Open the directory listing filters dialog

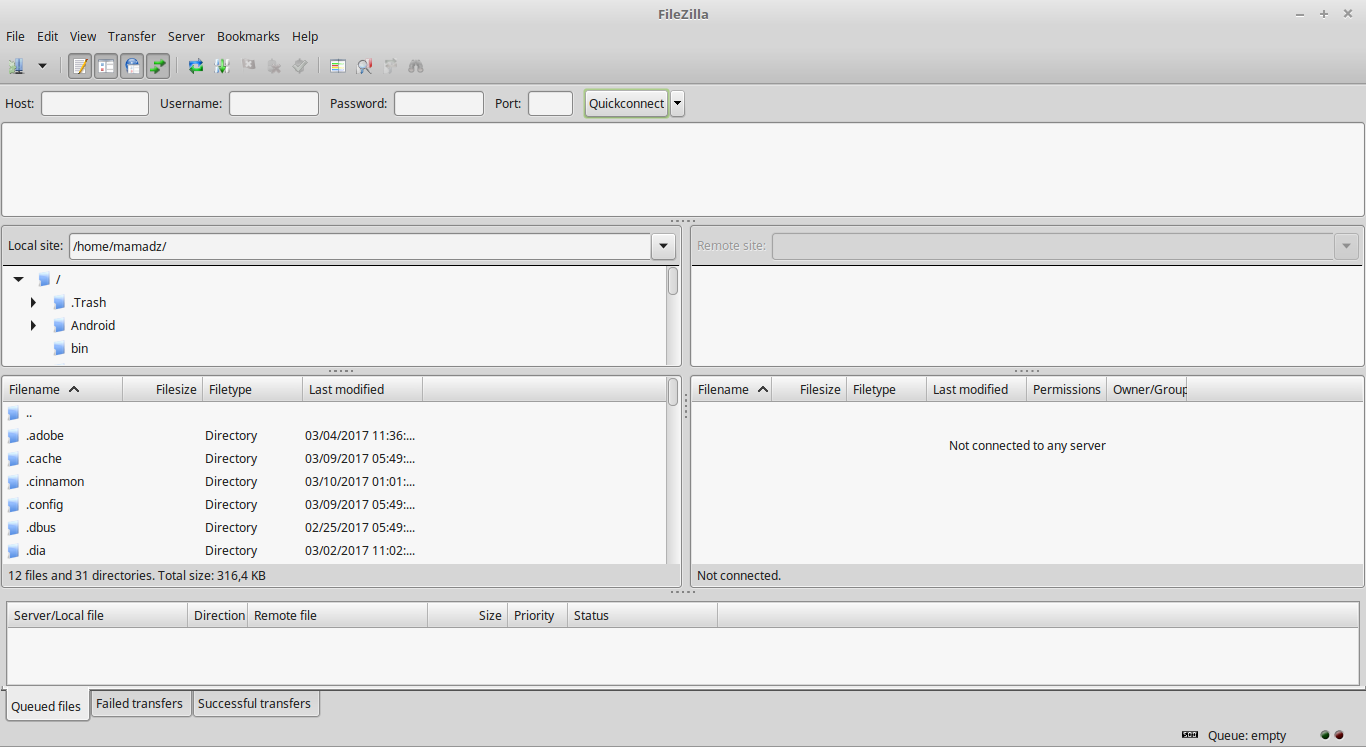click(338, 66)
